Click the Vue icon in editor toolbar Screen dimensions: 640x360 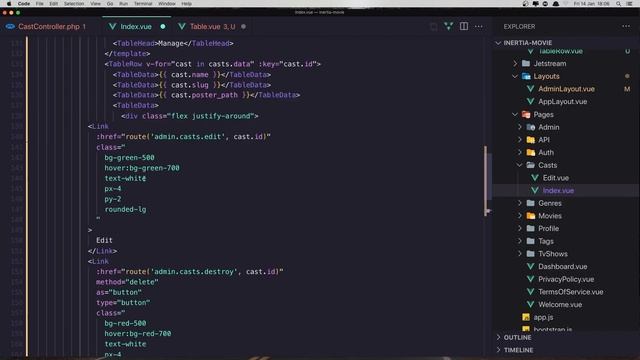click(x=449, y=27)
